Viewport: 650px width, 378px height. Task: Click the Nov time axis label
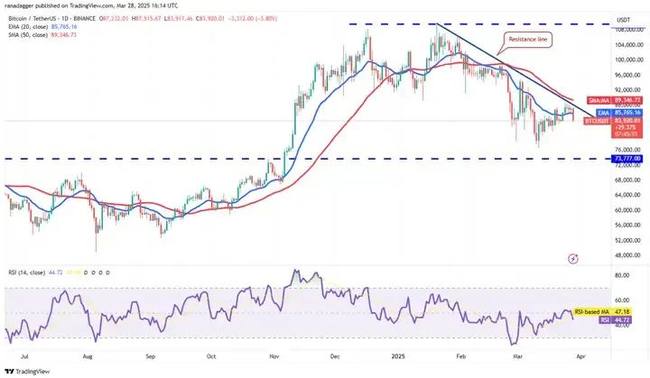274,356
